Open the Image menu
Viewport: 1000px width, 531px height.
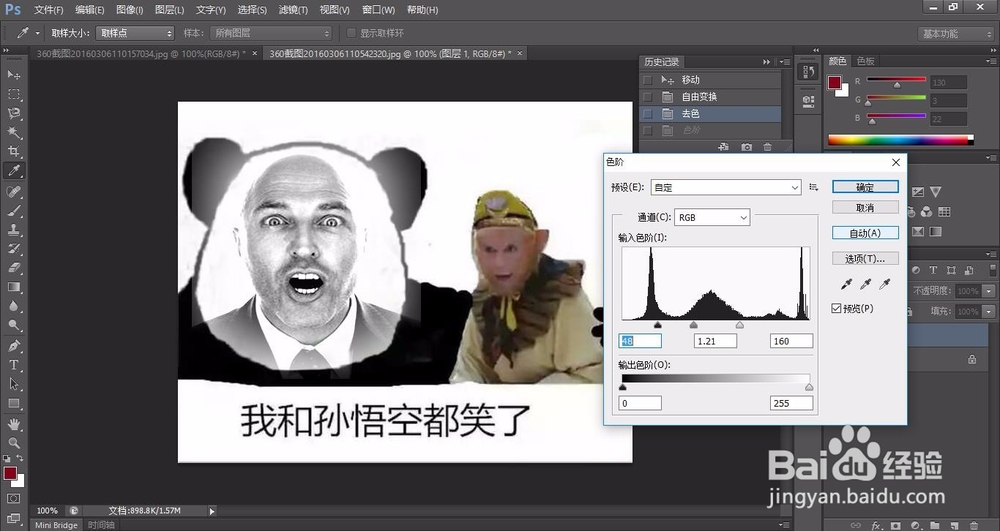click(129, 10)
